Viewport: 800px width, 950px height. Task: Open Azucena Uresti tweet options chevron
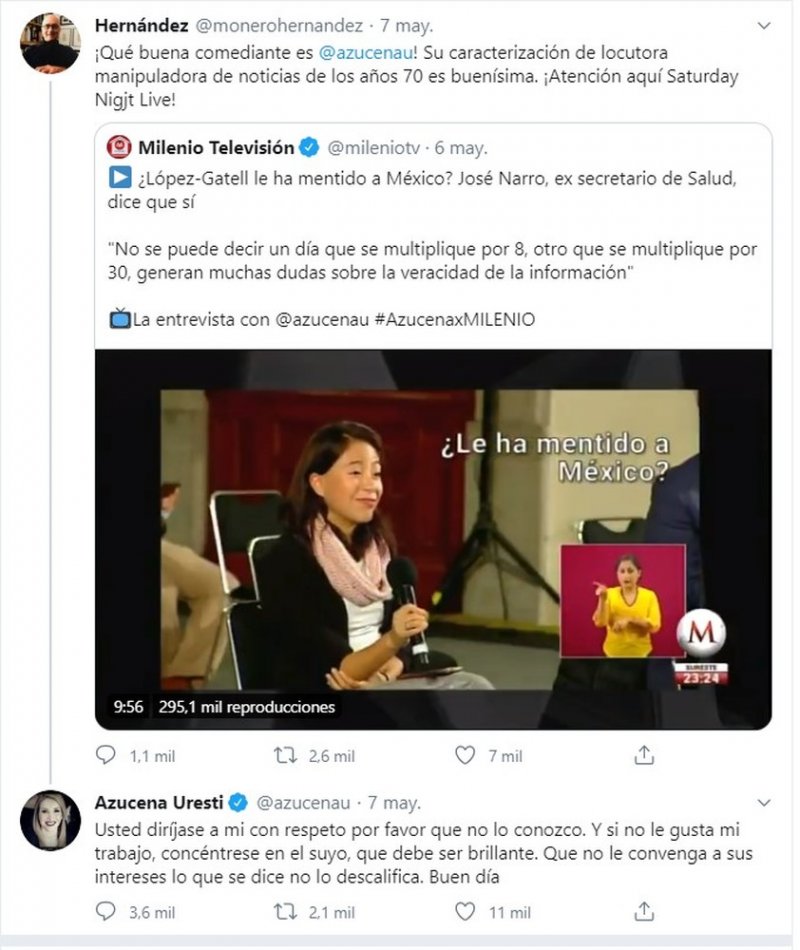pos(765,803)
